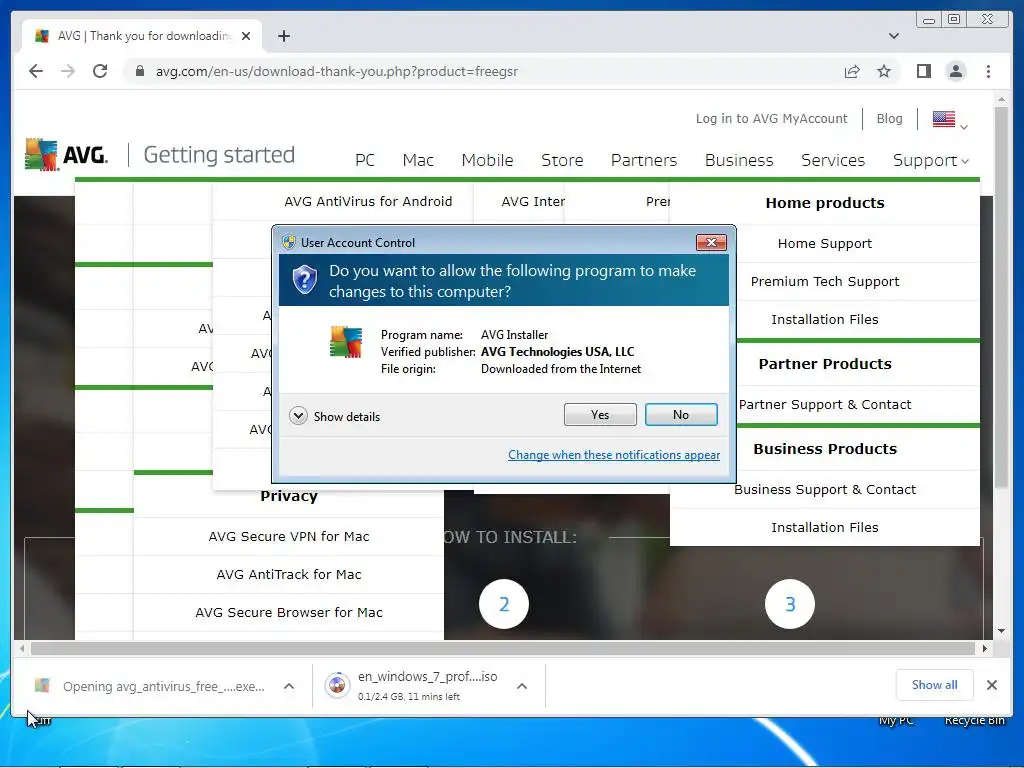Click Log in to AVG MyAccount
The width and height of the screenshot is (1024, 768).
771,118
